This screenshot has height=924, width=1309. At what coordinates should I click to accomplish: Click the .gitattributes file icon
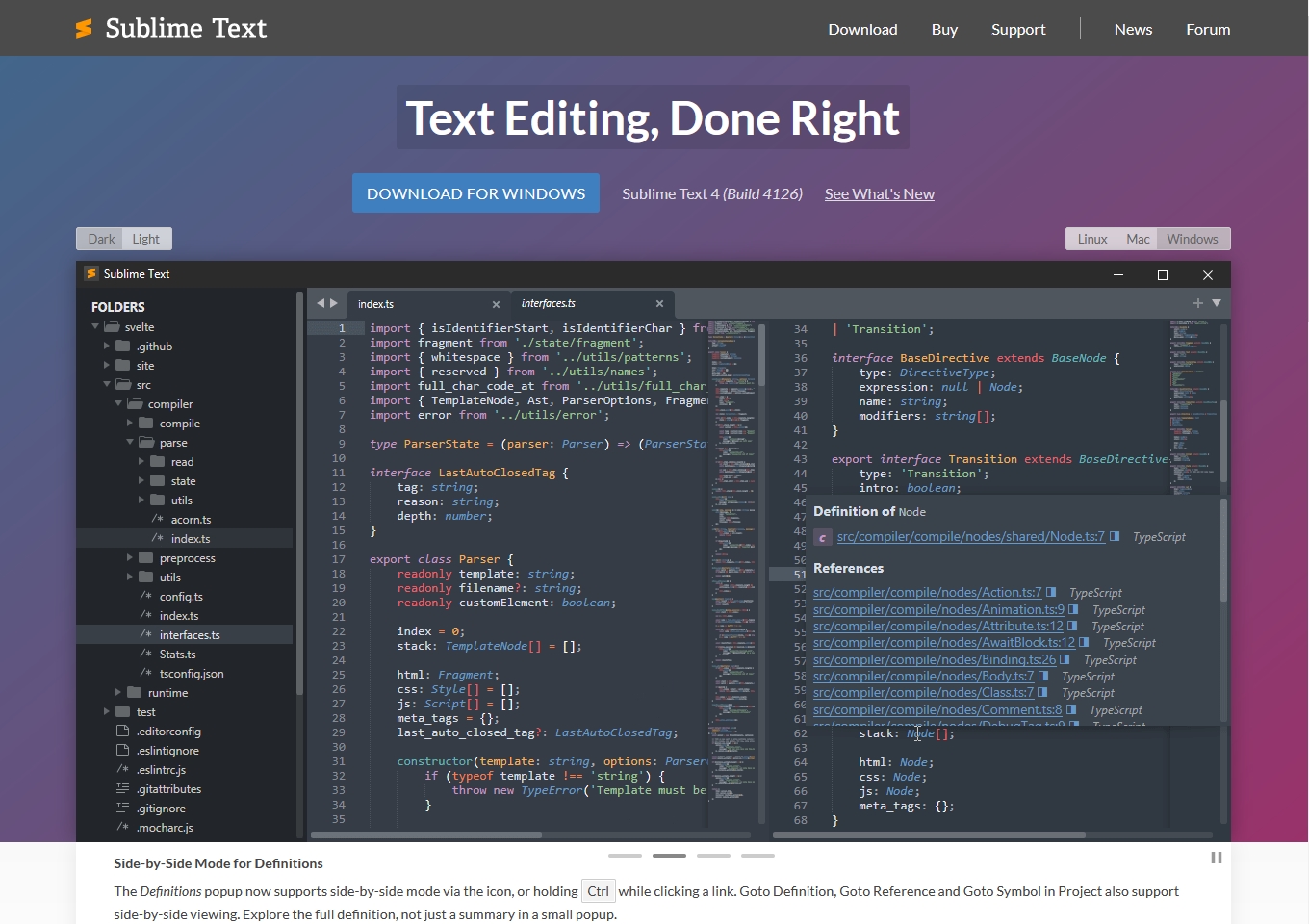[122, 789]
